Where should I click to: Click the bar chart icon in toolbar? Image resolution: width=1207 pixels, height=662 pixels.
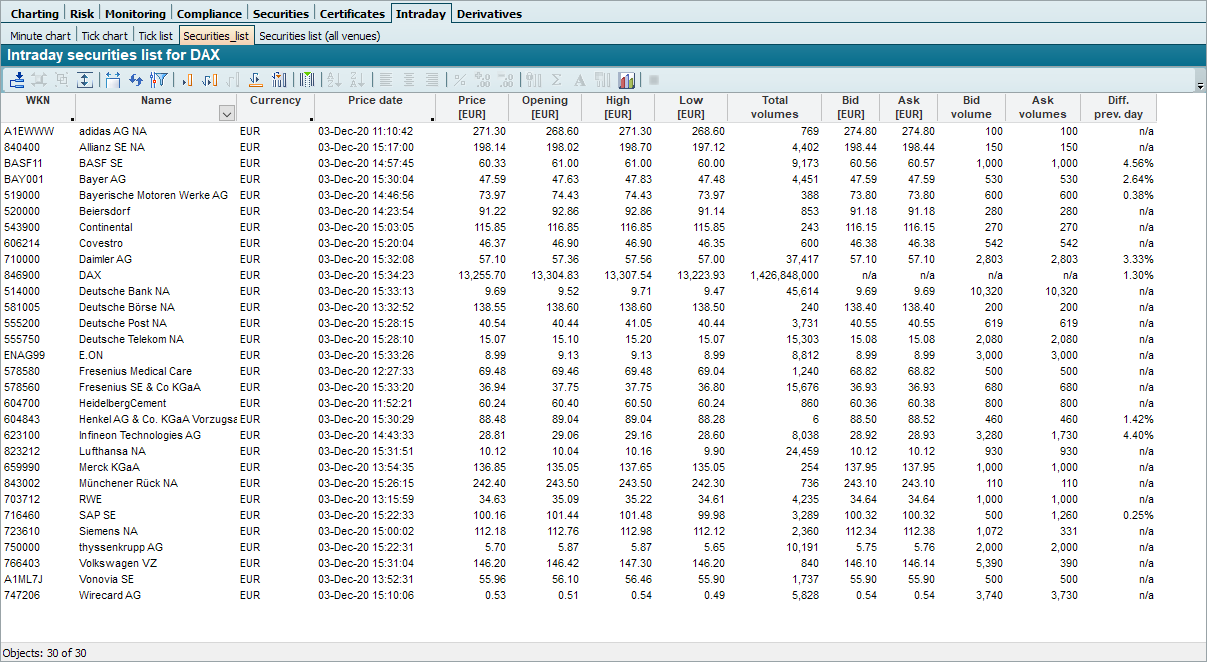click(627, 80)
